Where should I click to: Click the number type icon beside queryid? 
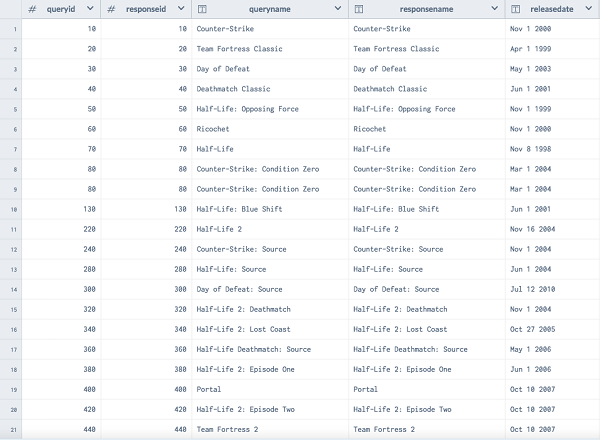click(32, 9)
